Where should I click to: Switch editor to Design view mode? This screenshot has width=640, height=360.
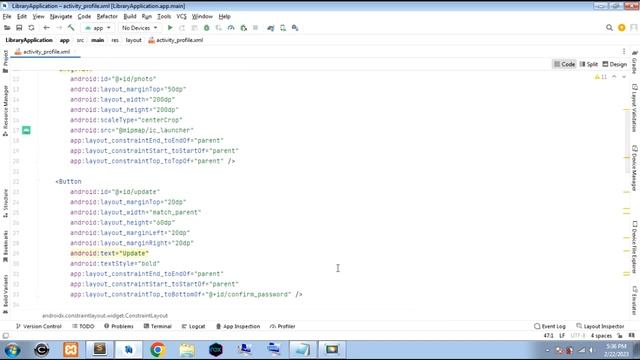(615, 64)
